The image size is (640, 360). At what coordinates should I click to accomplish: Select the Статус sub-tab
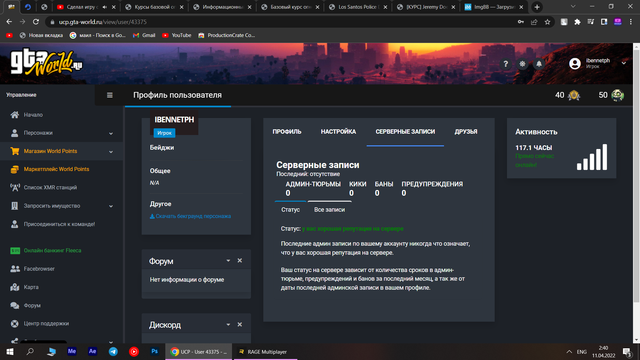pyautogui.click(x=290, y=209)
